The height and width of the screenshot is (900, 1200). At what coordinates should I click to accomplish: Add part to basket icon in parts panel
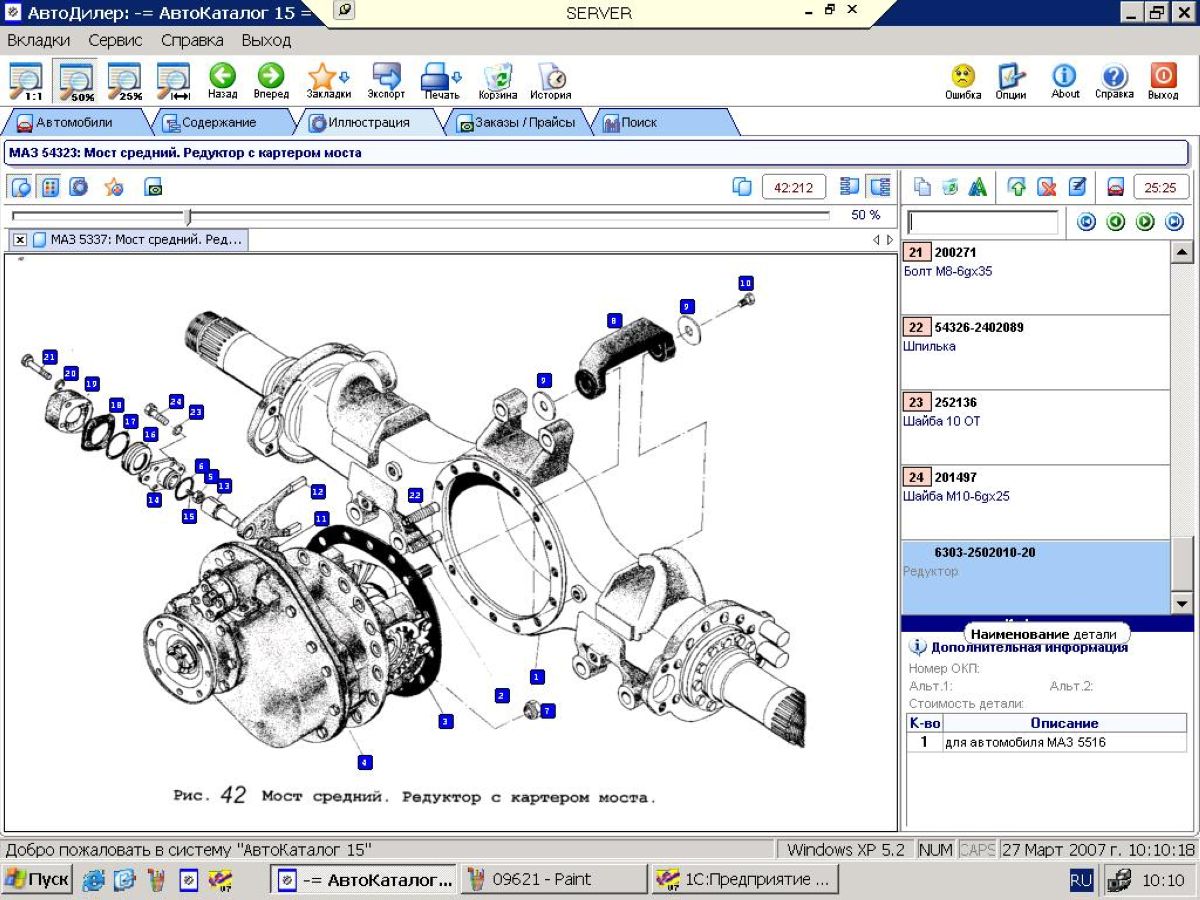[950, 187]
